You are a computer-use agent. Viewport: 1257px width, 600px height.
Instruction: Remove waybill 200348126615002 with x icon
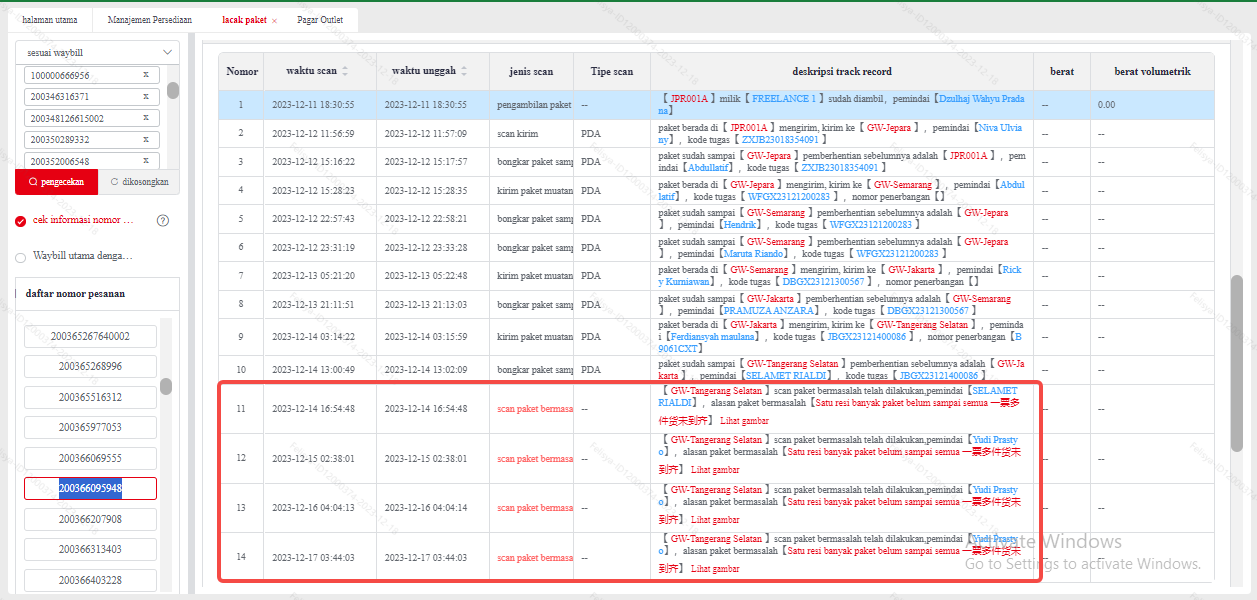145,118
